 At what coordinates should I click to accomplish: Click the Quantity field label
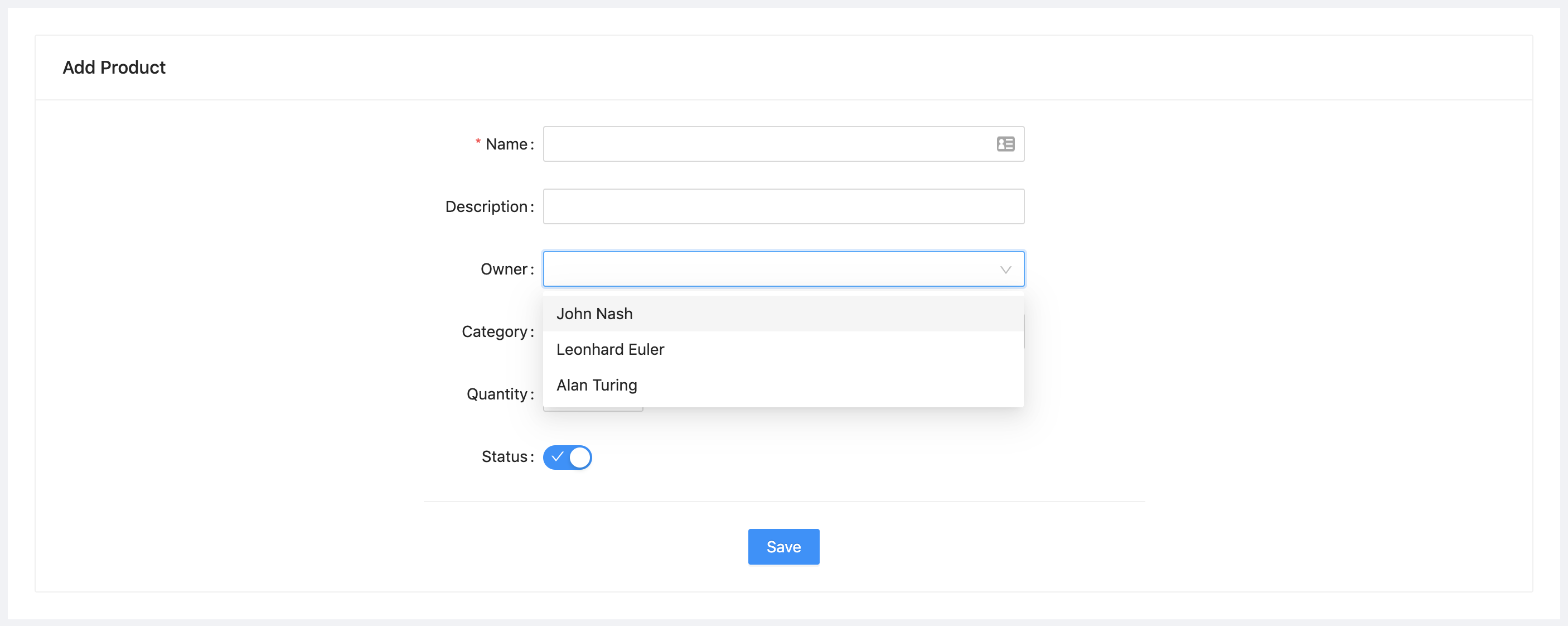497,394
